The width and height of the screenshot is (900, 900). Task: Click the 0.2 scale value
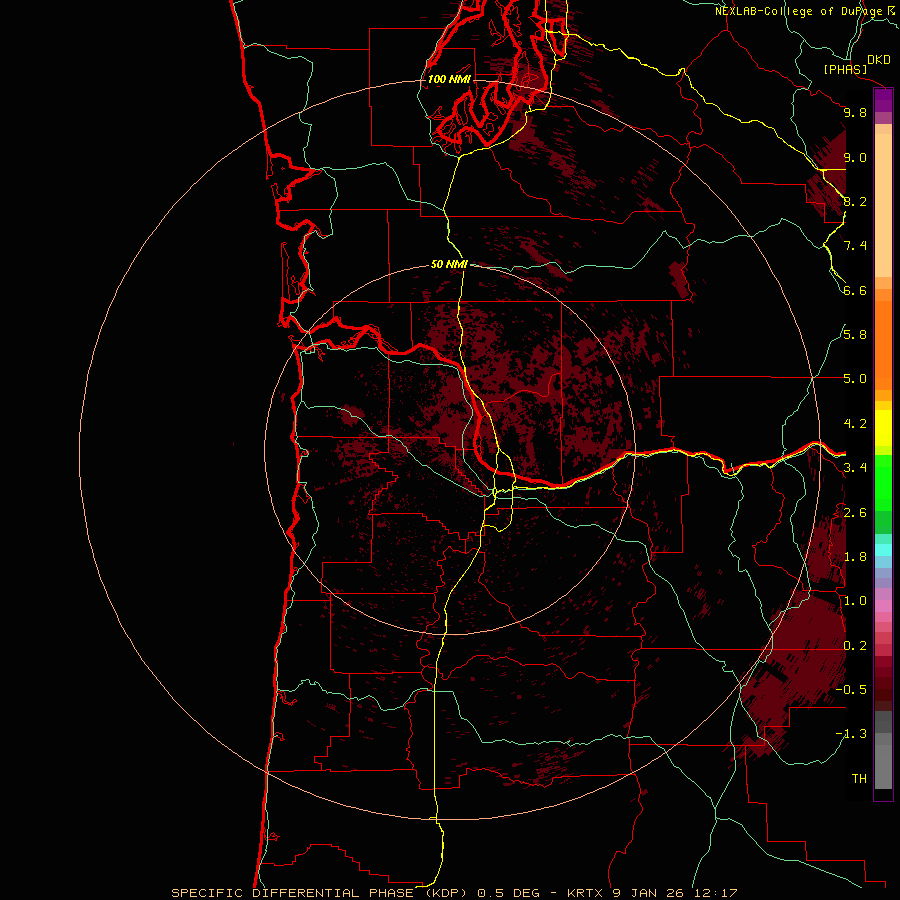[x=855, y=646]
